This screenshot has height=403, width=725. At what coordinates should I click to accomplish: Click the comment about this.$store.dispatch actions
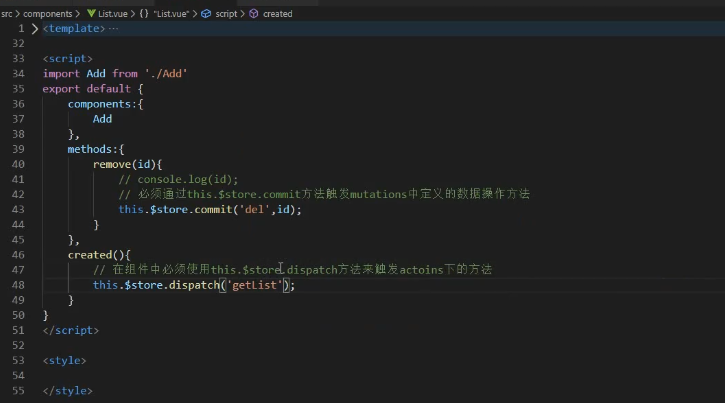[x=292, y=269]
